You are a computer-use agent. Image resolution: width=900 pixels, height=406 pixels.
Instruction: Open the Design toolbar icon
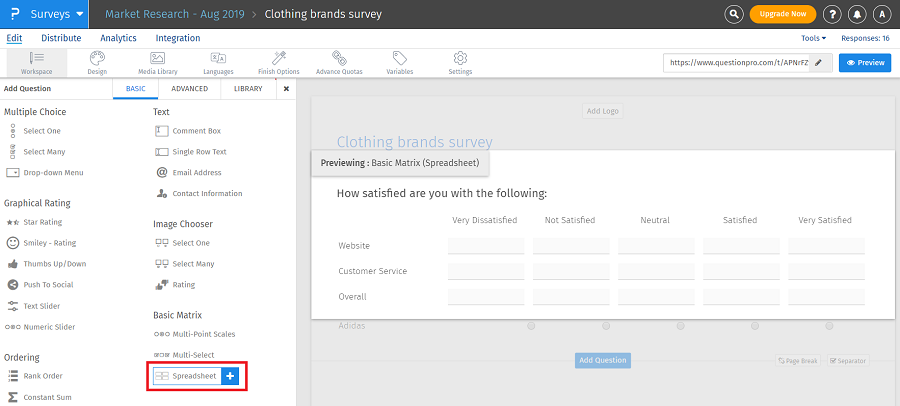[x=97, y=62]
